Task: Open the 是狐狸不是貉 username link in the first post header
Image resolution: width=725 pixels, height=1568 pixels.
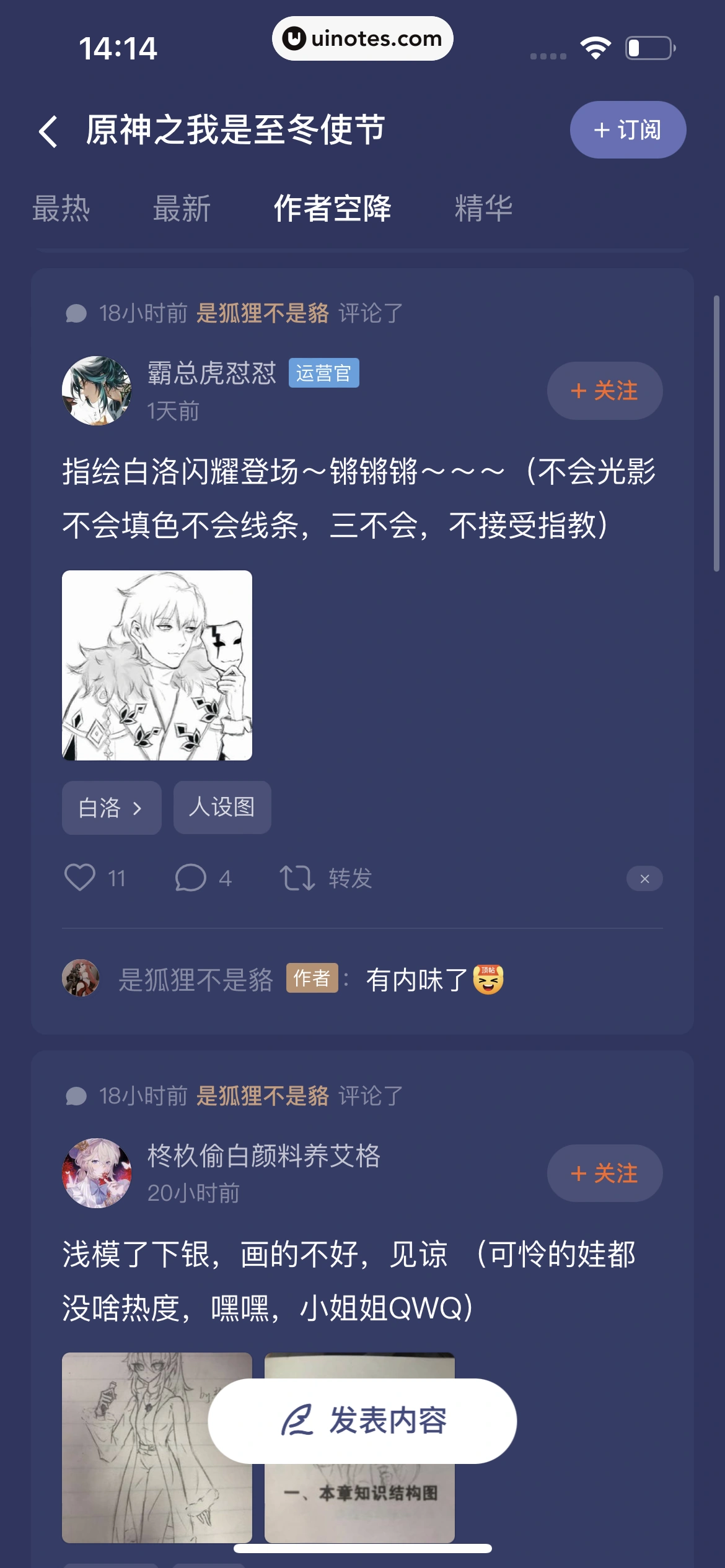Action: (263, 313)
